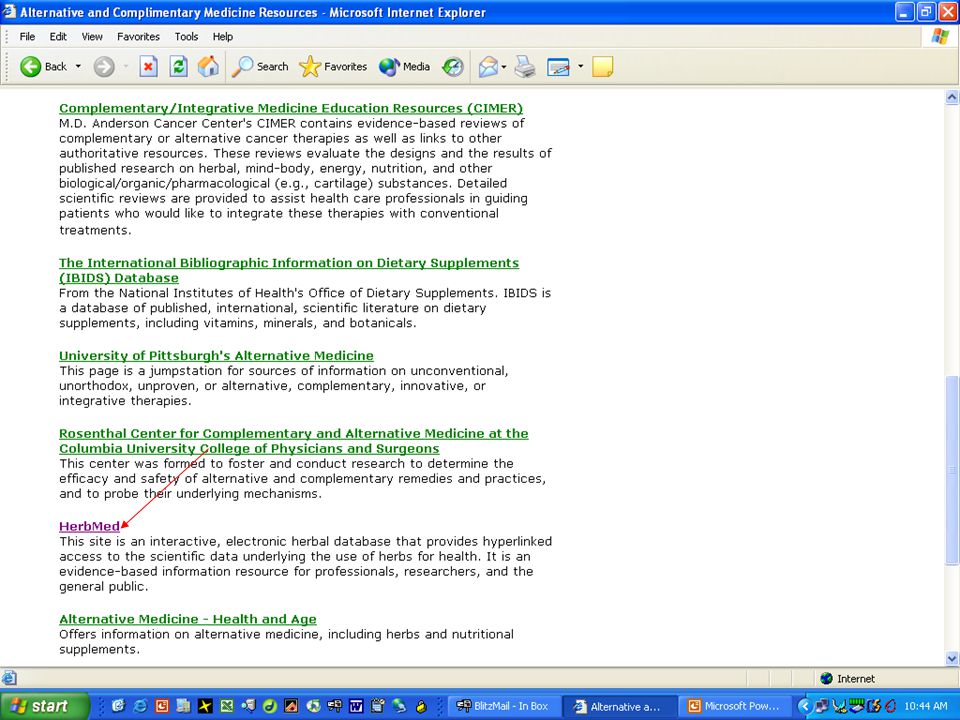Screen dimensions: 960x720
Task: Click the Internet zone status indicator
Action: pos(847,678)
